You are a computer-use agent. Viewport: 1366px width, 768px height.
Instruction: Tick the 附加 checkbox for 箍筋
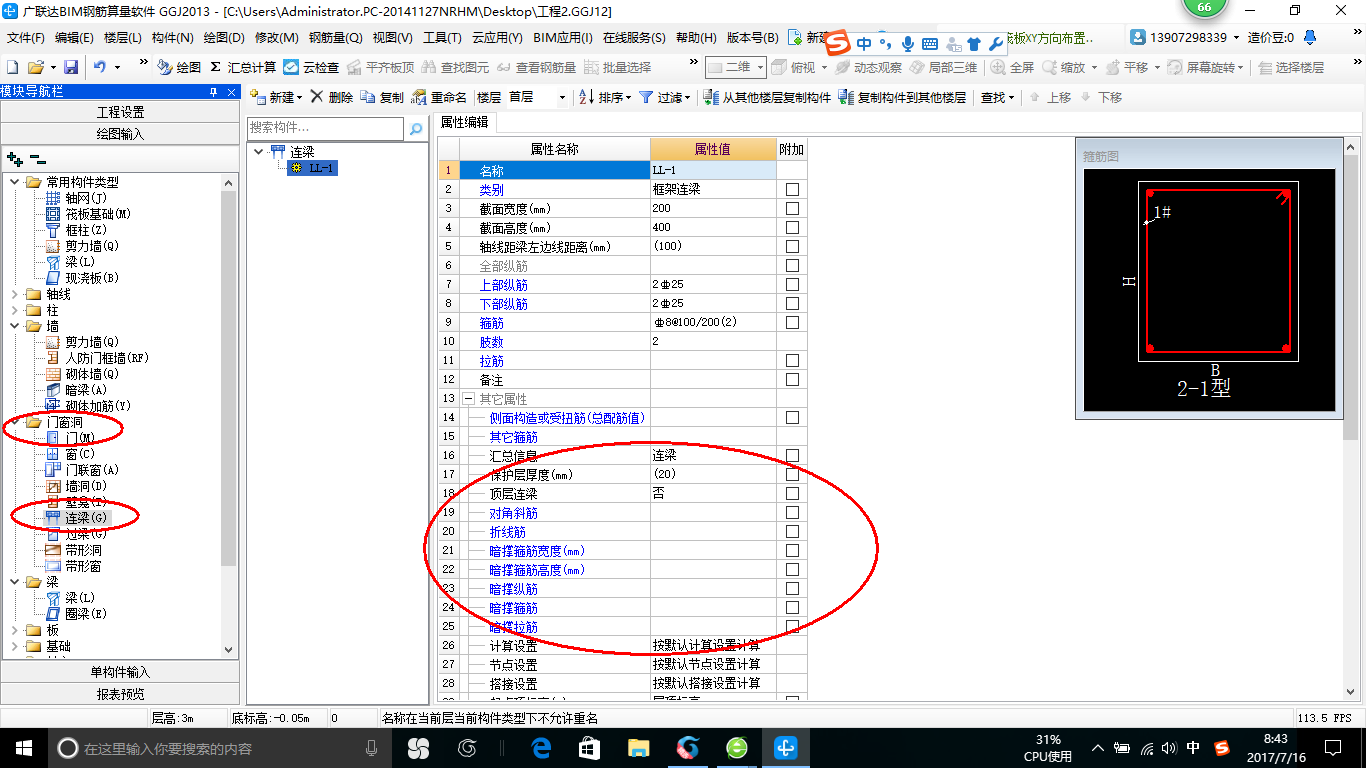pyautogui.click(x=792, y=323)
